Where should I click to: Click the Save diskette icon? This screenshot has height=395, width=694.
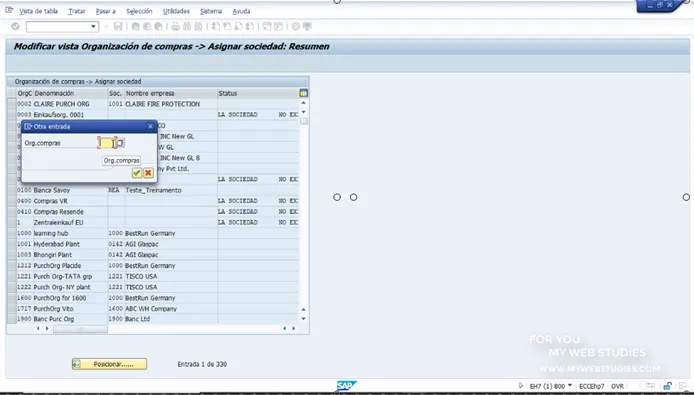pos(118,27)
